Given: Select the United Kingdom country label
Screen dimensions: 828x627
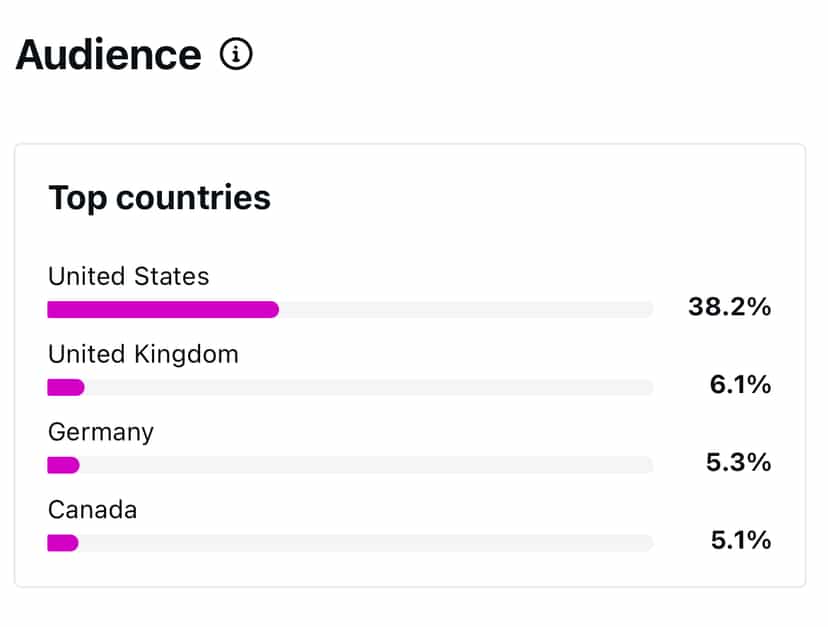Looking at the screenshot, I should [143, 354].
